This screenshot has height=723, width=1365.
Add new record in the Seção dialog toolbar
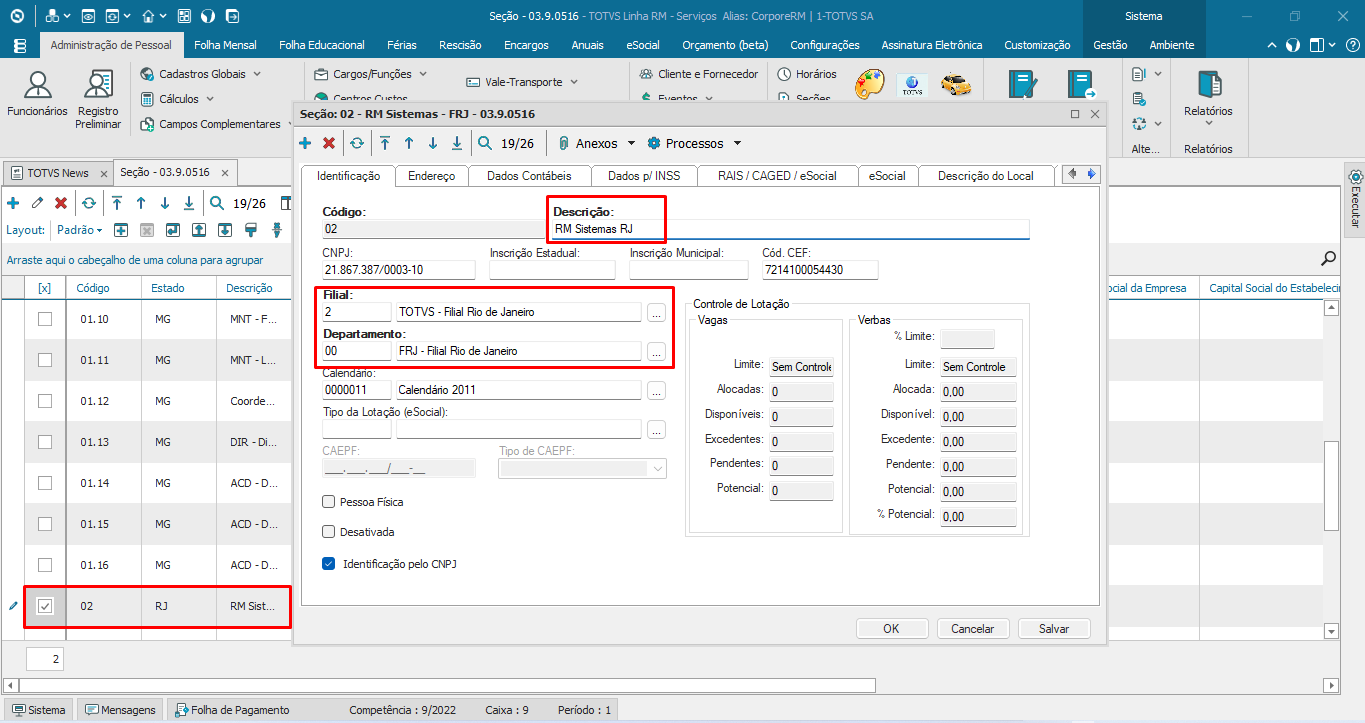[x=305, y=143]
